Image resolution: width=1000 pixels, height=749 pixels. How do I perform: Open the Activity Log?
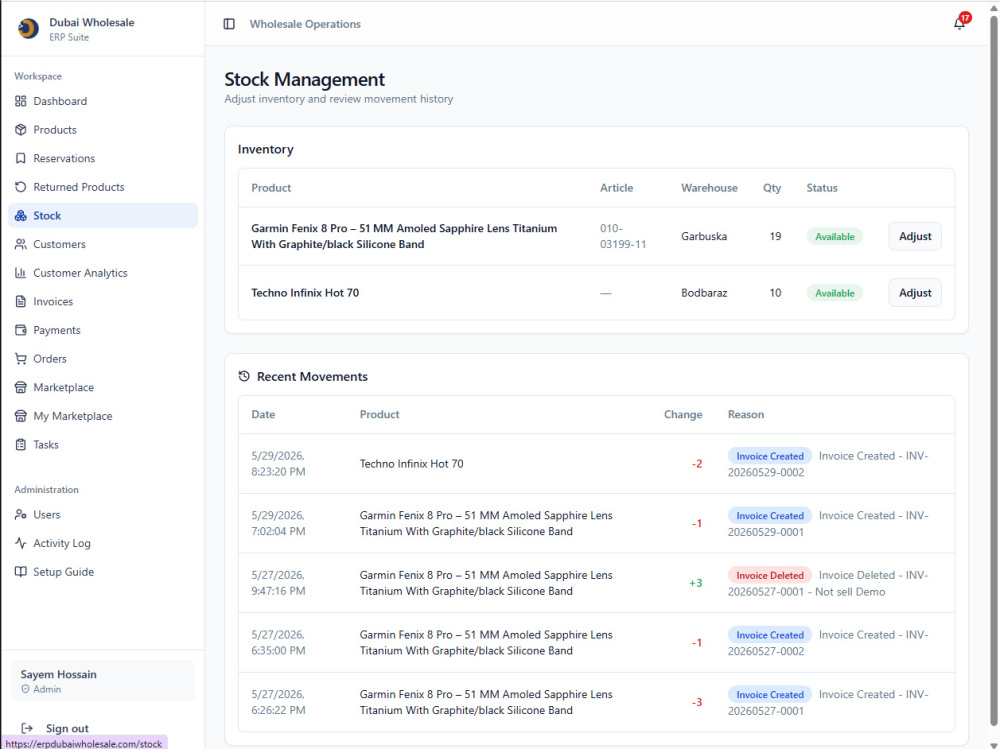(103, 543)
